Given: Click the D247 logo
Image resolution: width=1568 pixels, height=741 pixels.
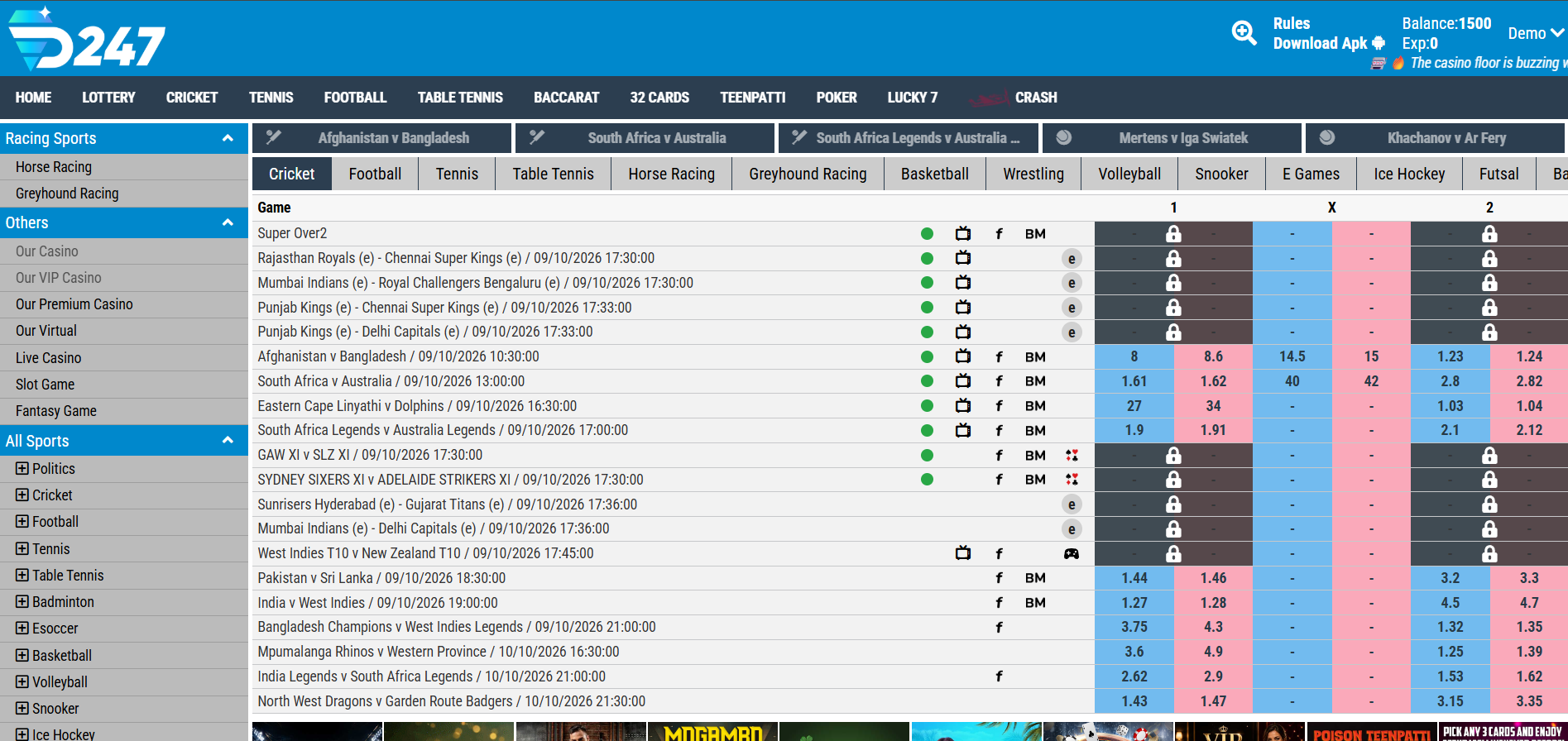Looking at the screenshot, I should coord(87,40).
